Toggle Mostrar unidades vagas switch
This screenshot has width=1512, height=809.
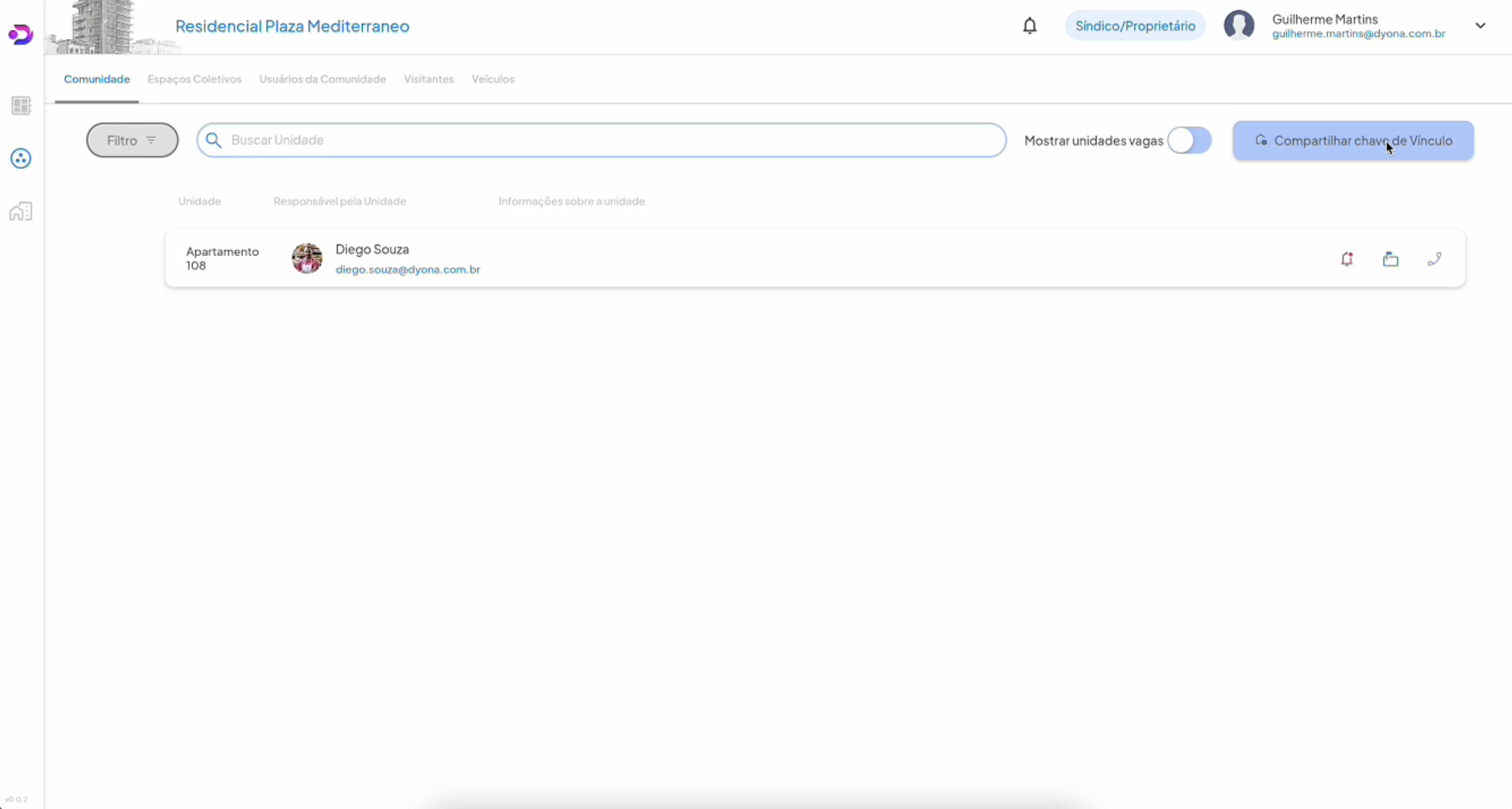point(1189,141)
